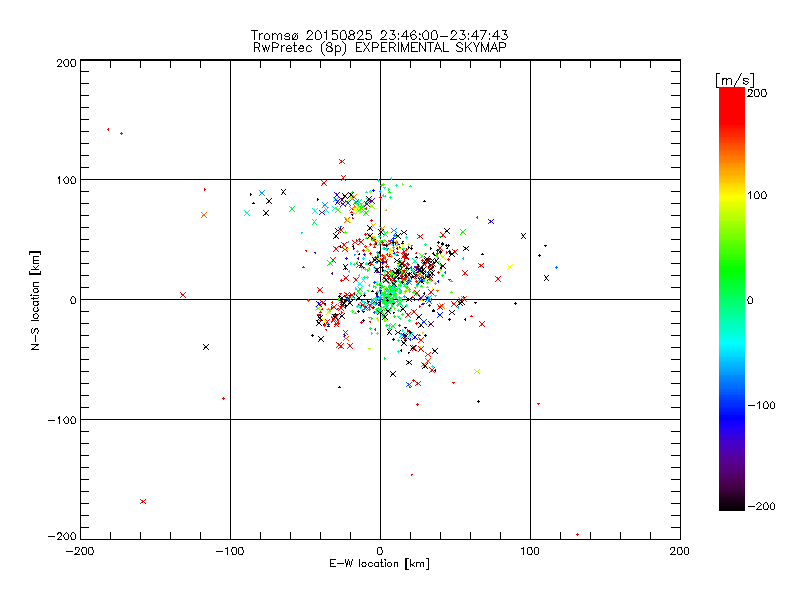Viewport: 800px width, 600px height.
Task: Click the lone black X marker in the lower-left quadrant
Action: click(206, 347)
